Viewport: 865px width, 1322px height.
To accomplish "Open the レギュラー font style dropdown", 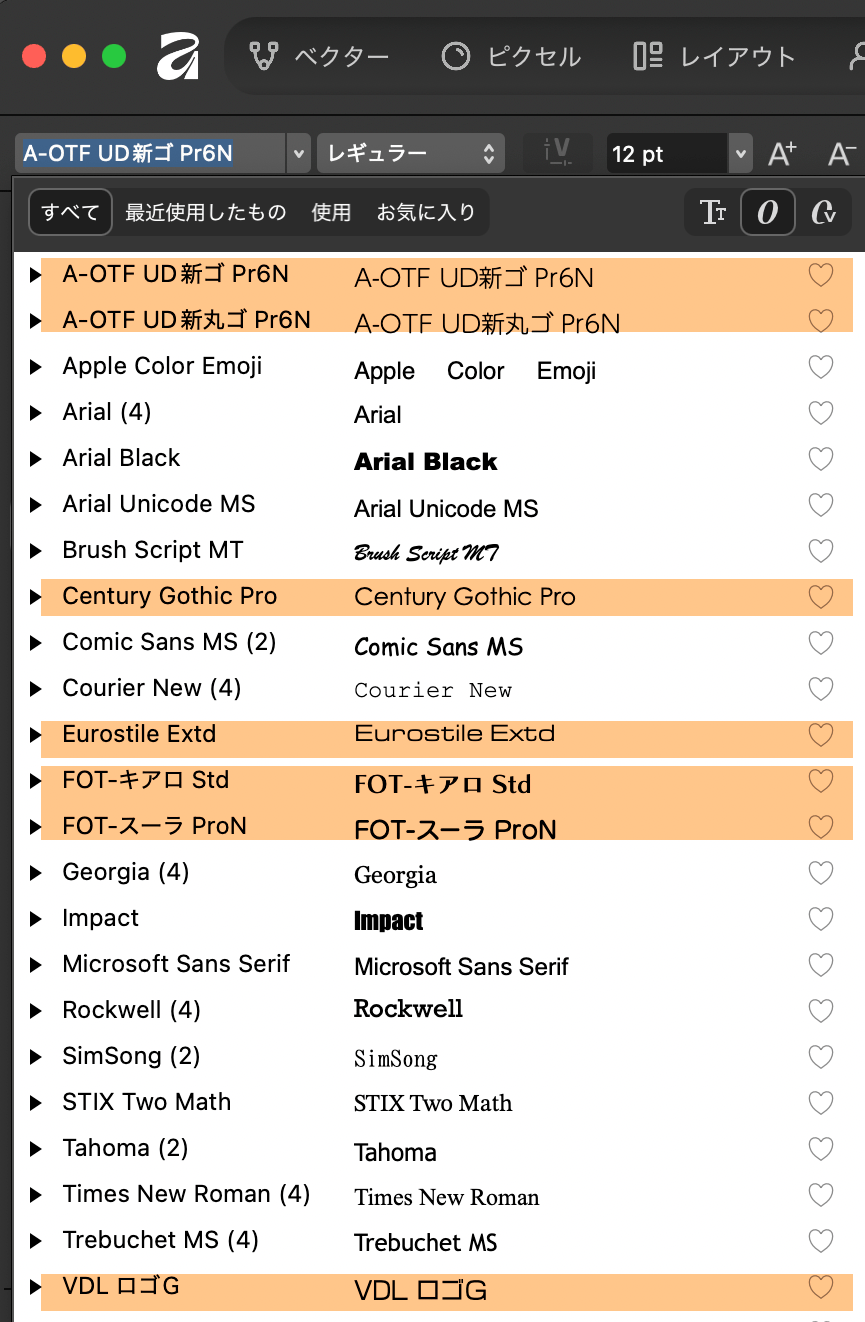I will [411, 154].
